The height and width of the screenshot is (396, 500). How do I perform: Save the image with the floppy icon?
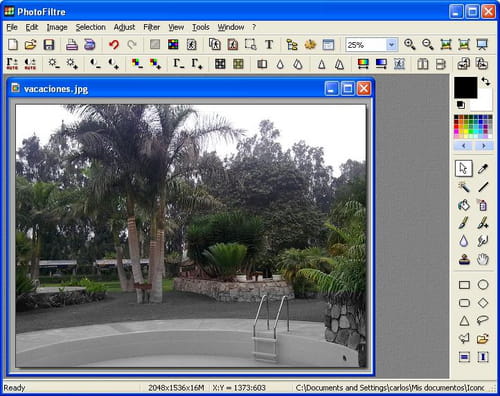click(x=49, y=44)
